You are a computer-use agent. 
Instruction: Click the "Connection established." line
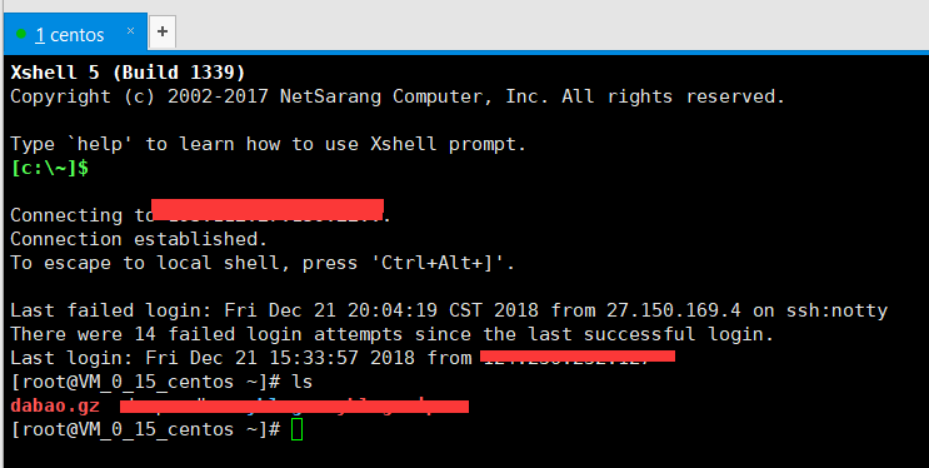pos(139,239)
